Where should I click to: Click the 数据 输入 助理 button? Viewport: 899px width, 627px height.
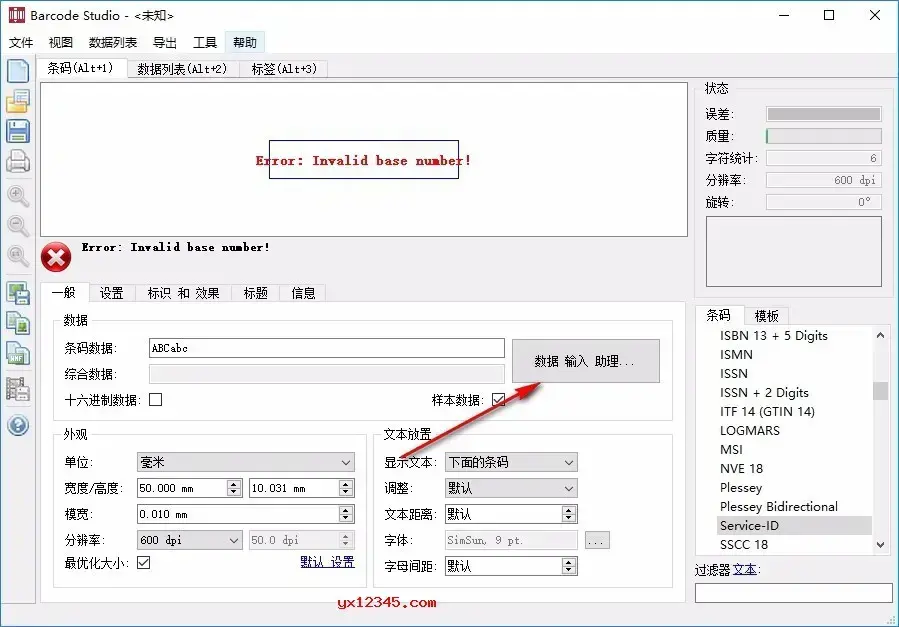(585, 361)
